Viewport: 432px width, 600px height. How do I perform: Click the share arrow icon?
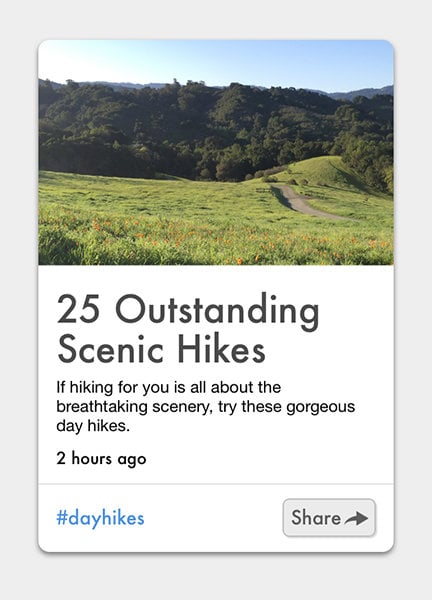[x=356, y=518]
